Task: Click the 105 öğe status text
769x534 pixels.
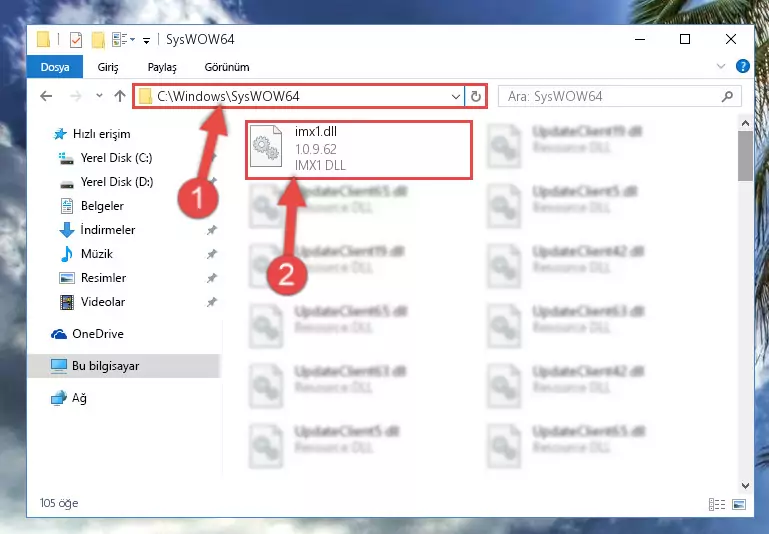Action: coord(59,503)
